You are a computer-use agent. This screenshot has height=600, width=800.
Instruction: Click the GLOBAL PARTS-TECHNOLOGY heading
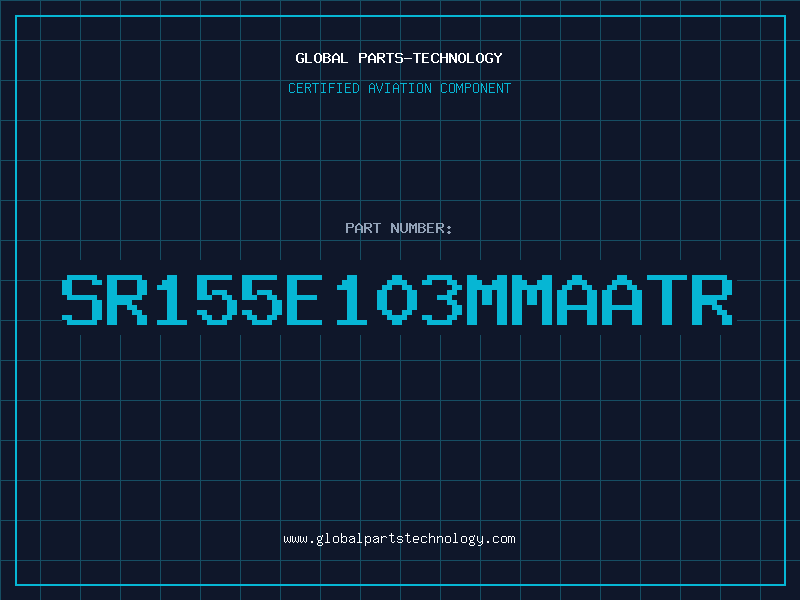(x=399, y=58)
